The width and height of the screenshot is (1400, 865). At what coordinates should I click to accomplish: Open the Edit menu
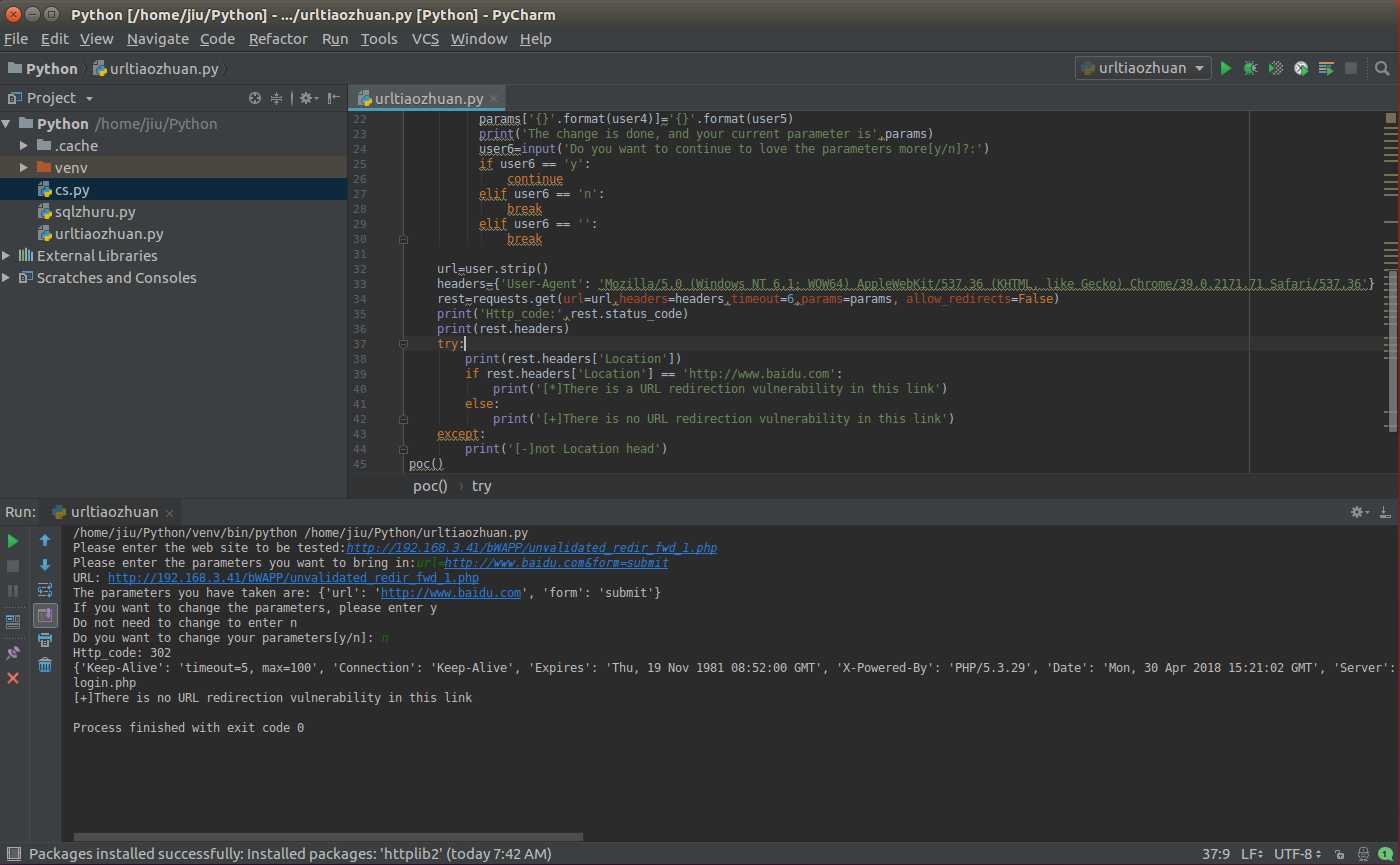tap(54, 39)
